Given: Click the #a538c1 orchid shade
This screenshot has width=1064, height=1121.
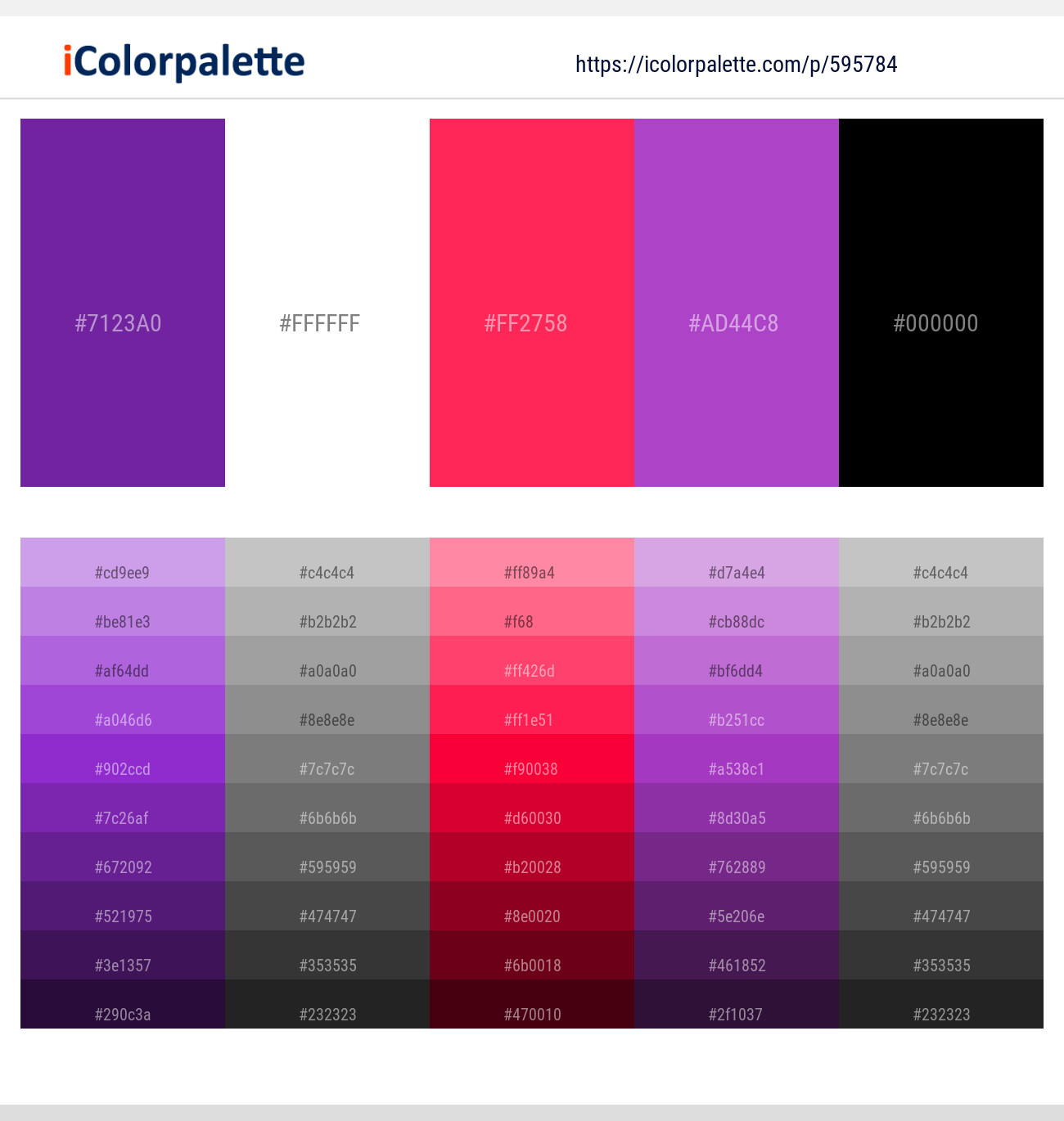Looking at the screenshot, I should click(x=737, y=759).
